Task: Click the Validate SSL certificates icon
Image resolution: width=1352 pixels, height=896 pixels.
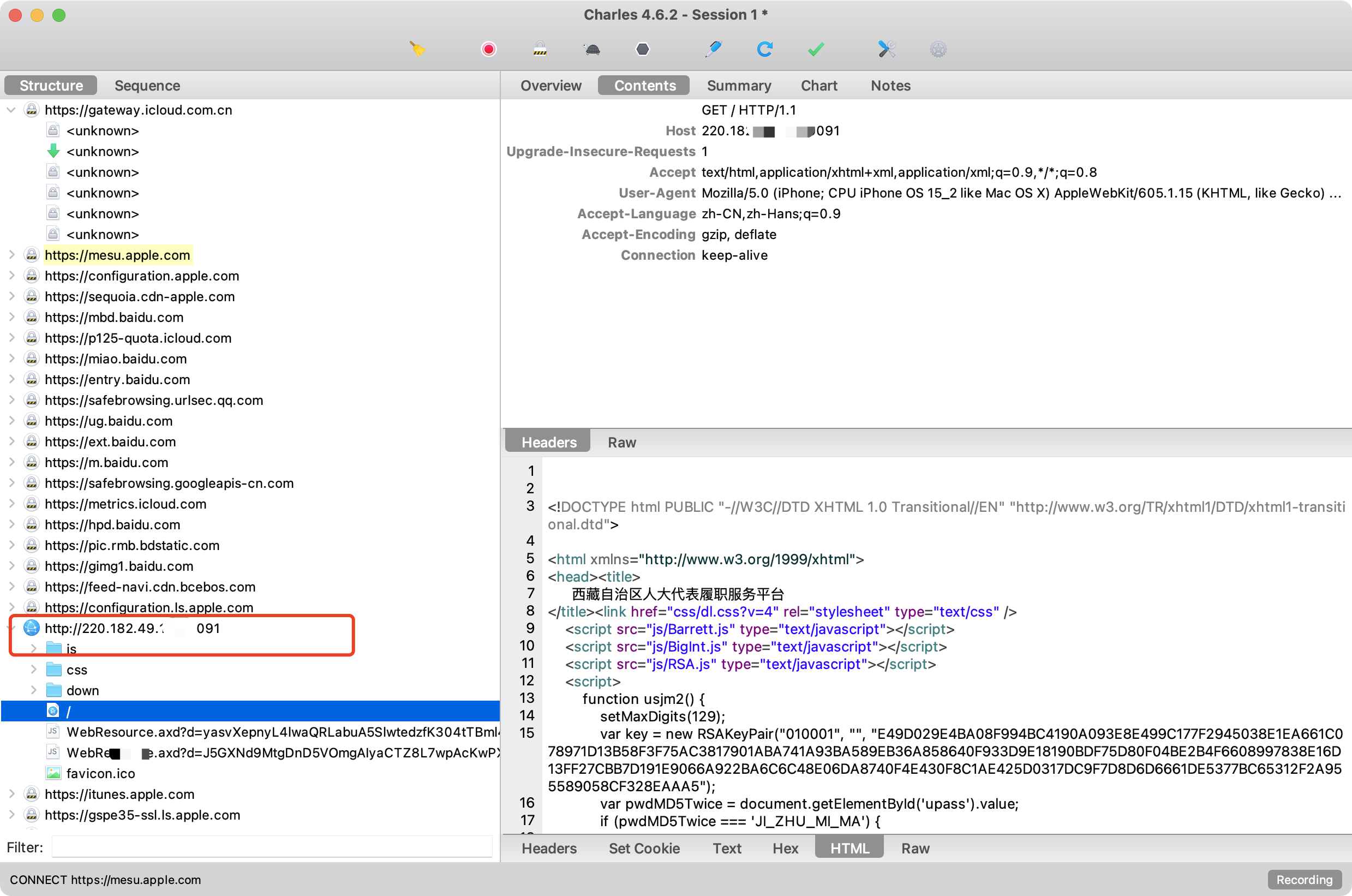Action: point(818,48)
